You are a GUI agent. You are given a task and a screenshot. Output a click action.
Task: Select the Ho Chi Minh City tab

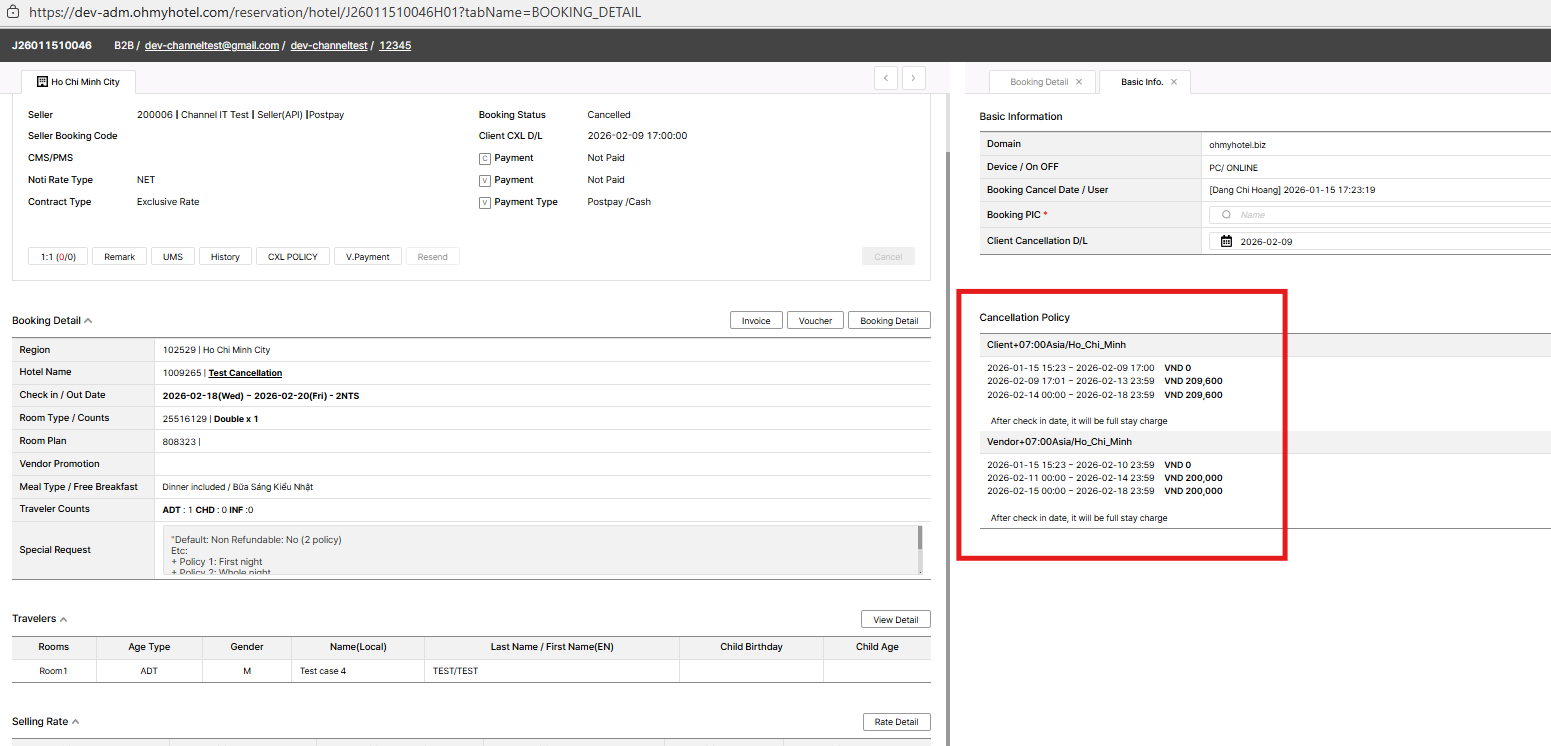click(x=84, y=81)
